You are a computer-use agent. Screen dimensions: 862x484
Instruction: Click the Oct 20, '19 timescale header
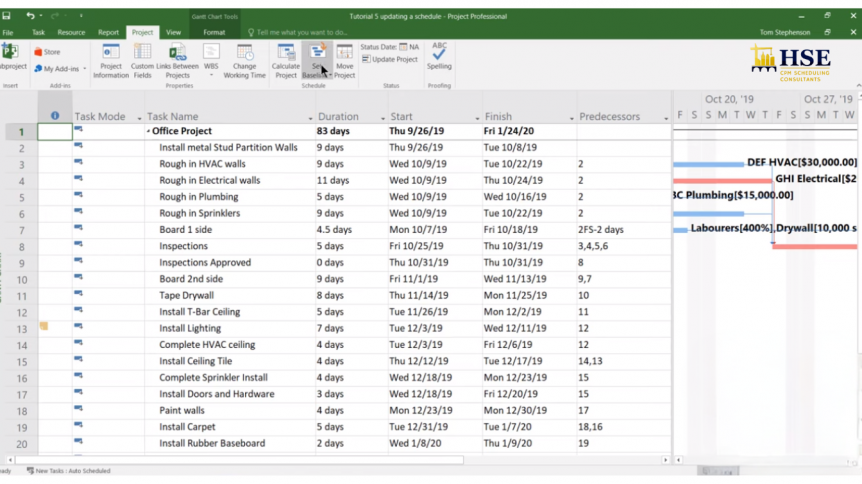pyautogui.click(x=730, y=100)
